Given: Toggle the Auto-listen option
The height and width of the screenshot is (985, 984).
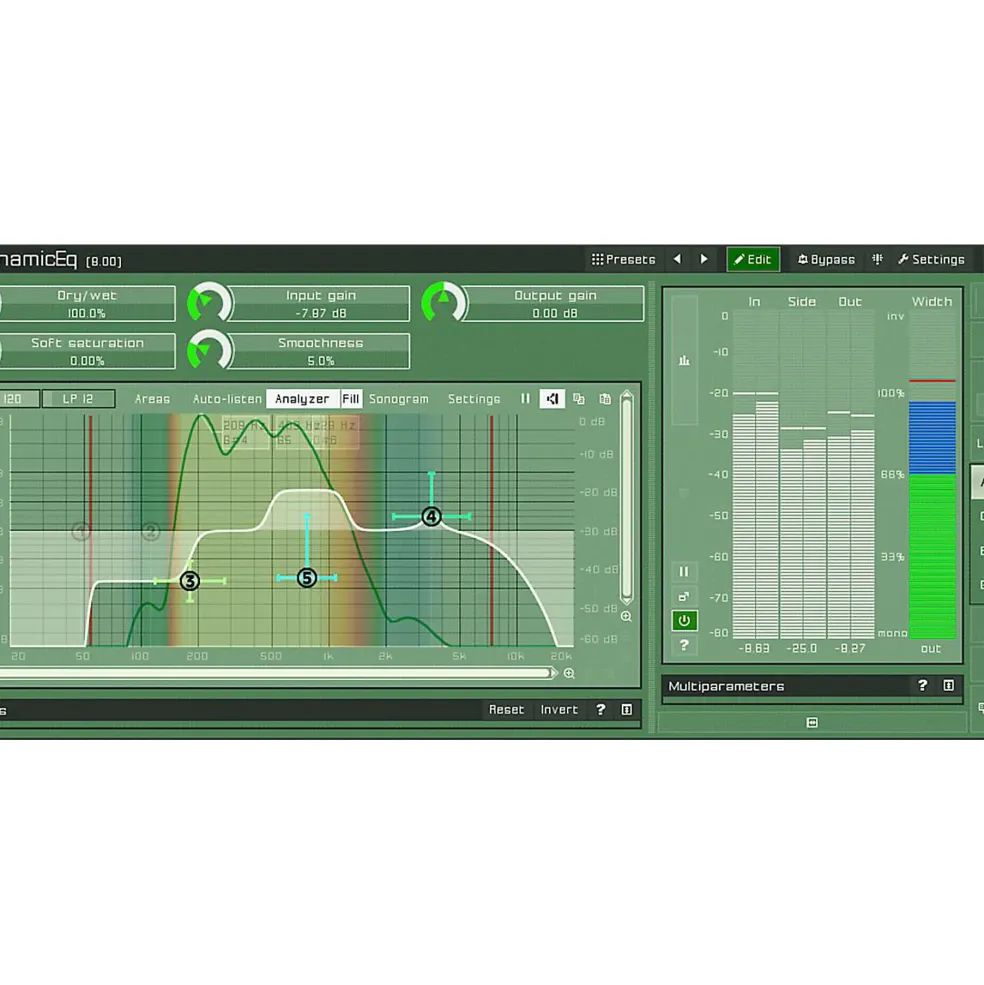Looking at the screenshot, I should click(227, 399).
